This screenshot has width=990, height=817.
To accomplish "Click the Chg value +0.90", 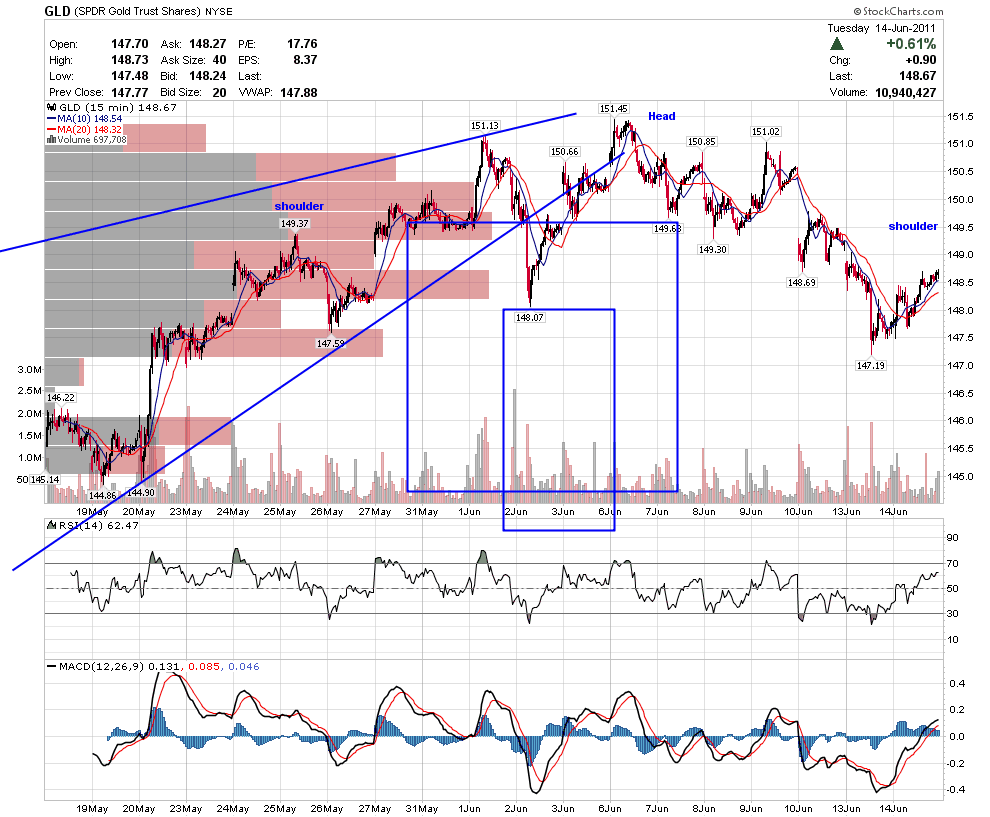I will click(x=921, y=60).
